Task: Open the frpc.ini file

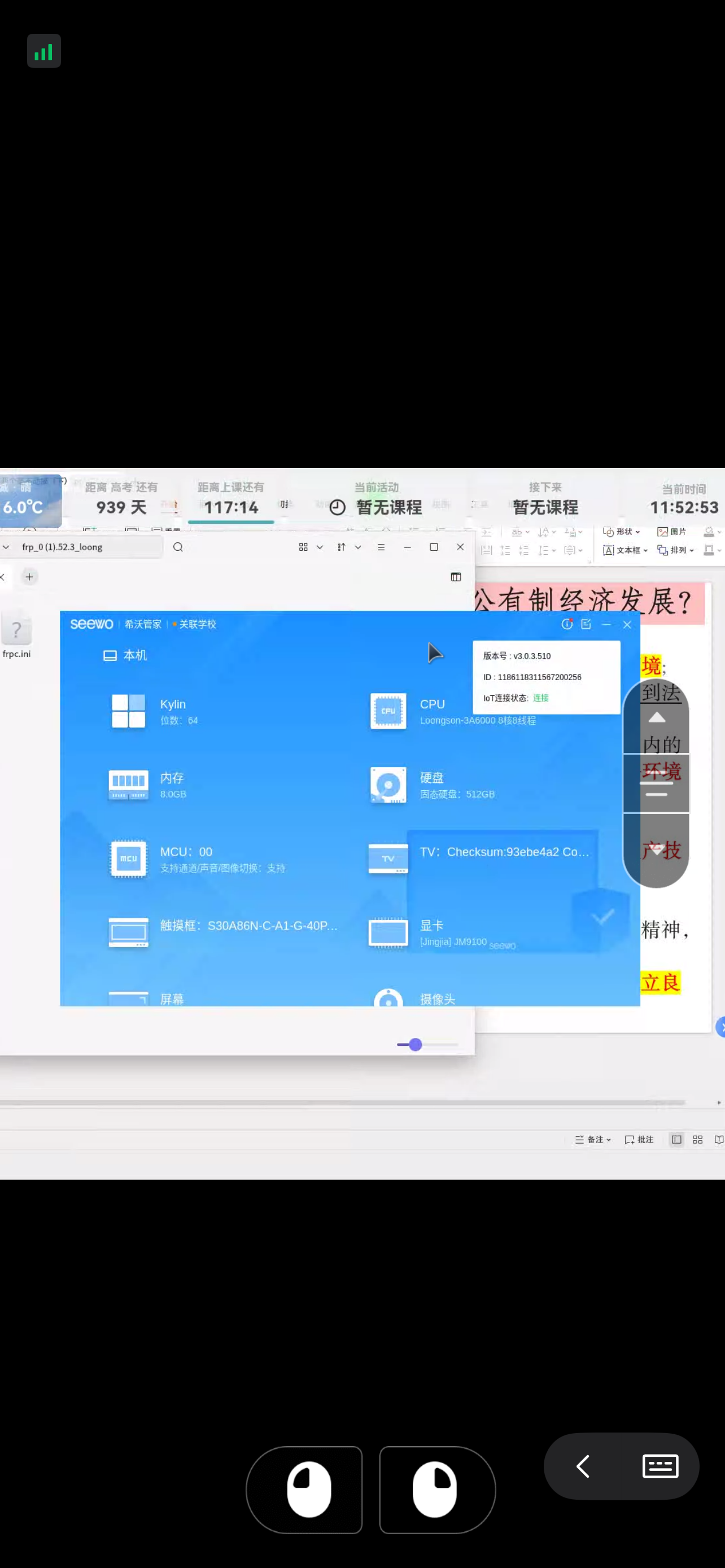Action: tap(16, 634)
